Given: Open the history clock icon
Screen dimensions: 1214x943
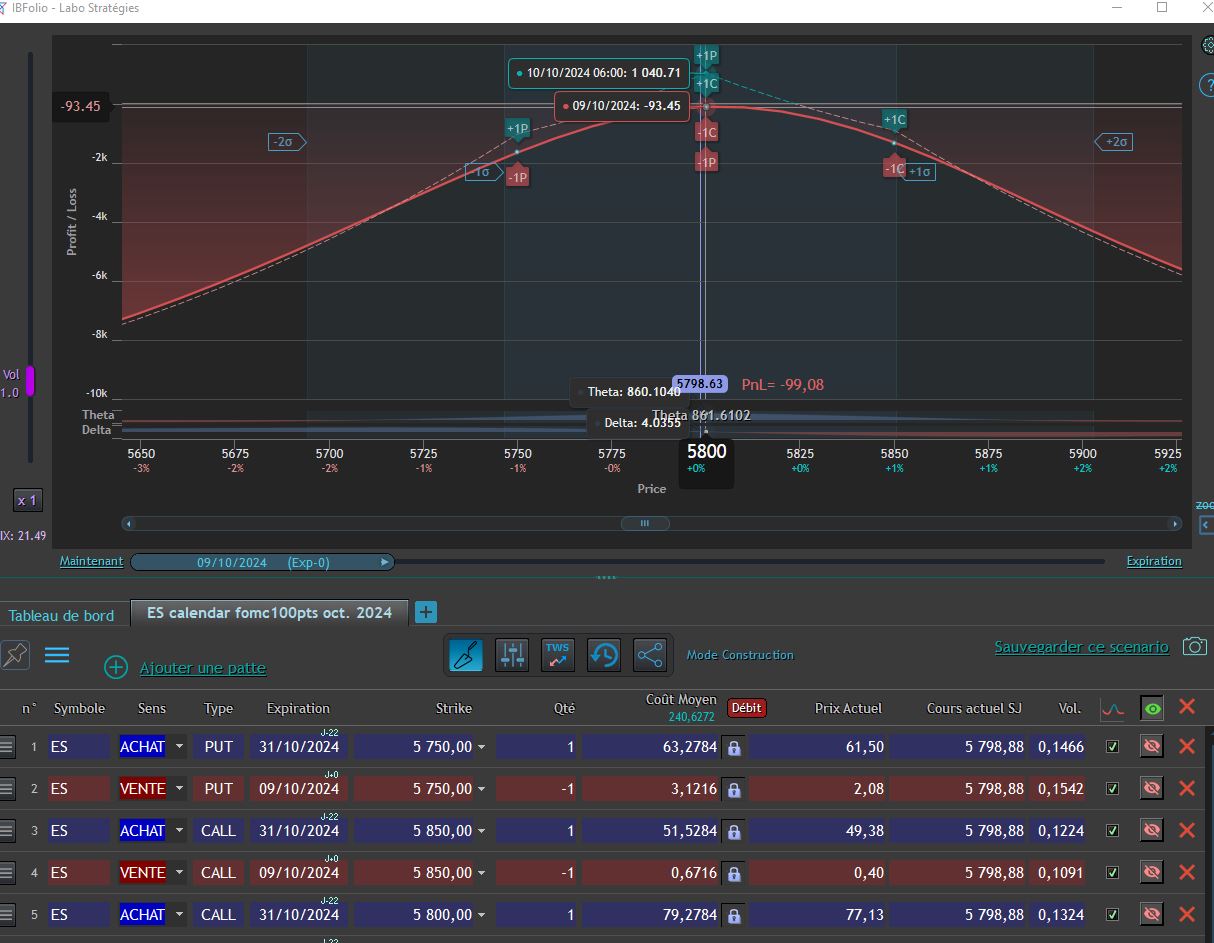Looking at the screenshot, I should click(x=604, y=655).
